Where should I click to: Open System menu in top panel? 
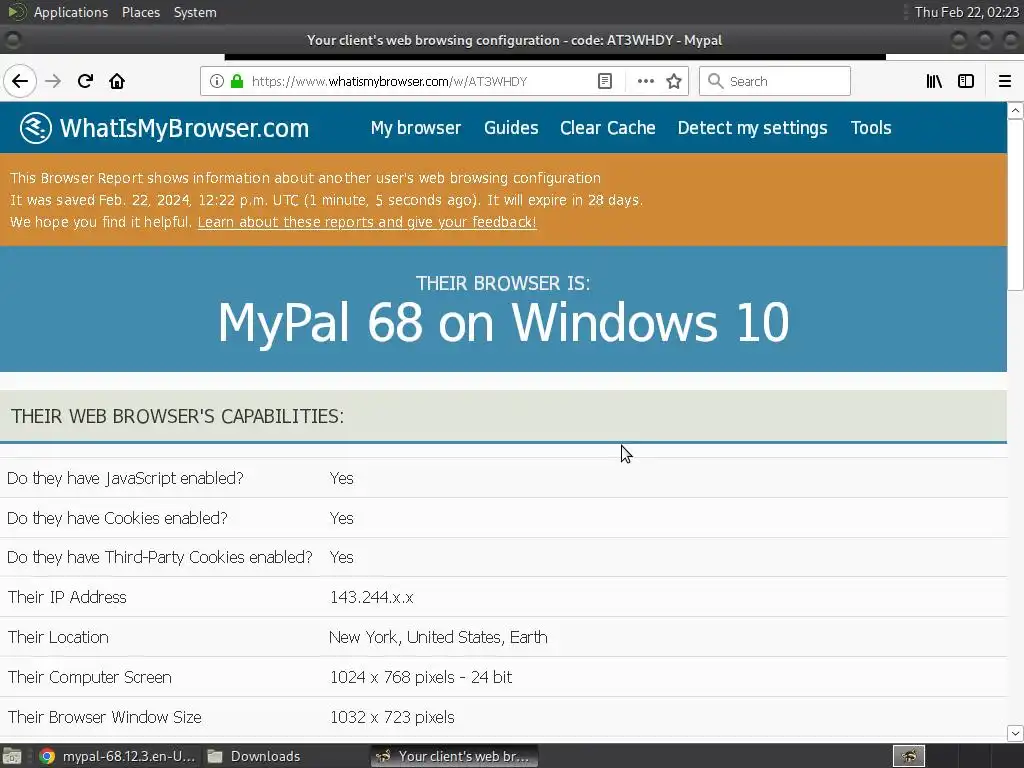(x=195, y=12)
